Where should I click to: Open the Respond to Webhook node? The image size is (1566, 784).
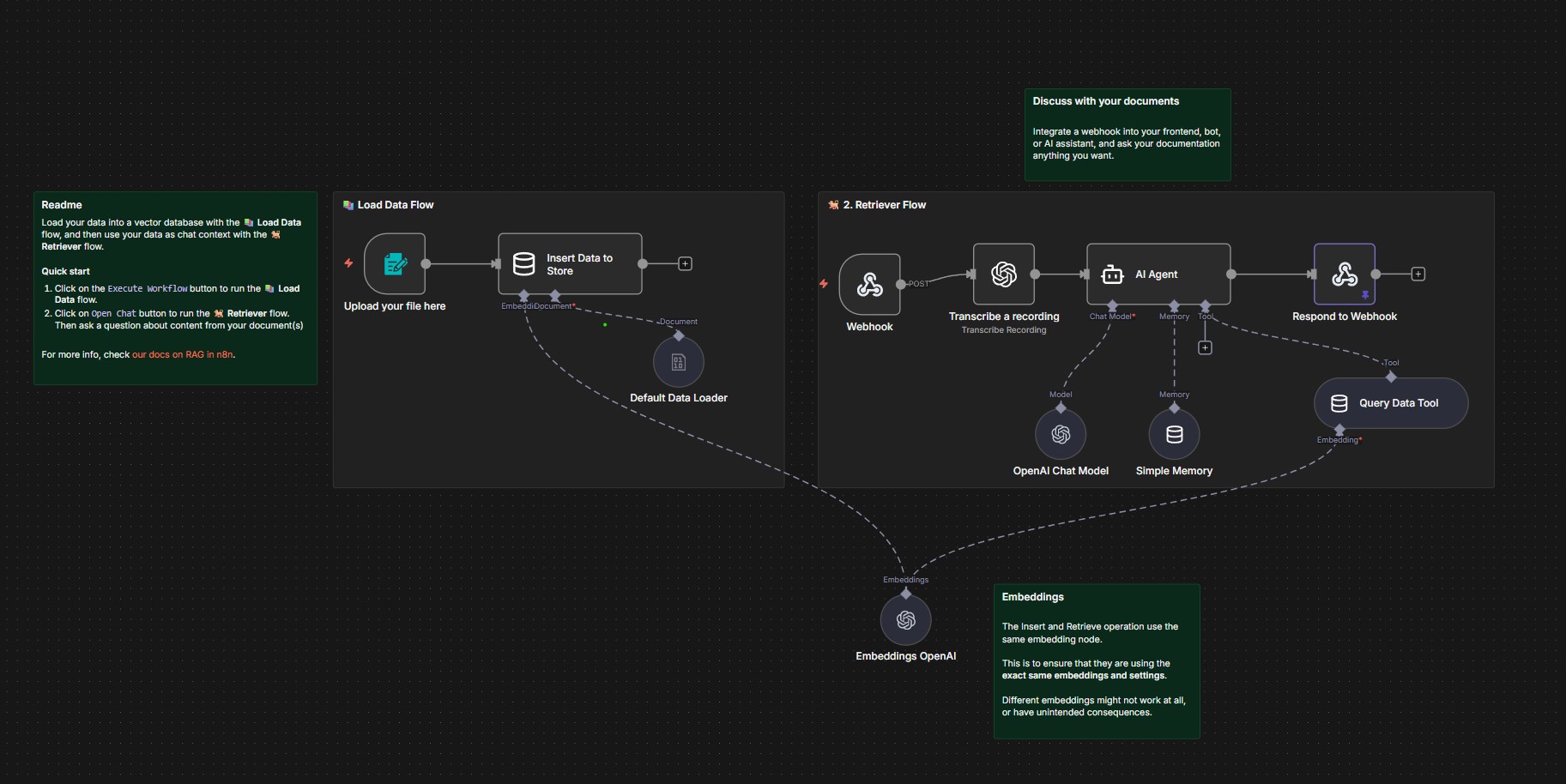[1344, 274]
